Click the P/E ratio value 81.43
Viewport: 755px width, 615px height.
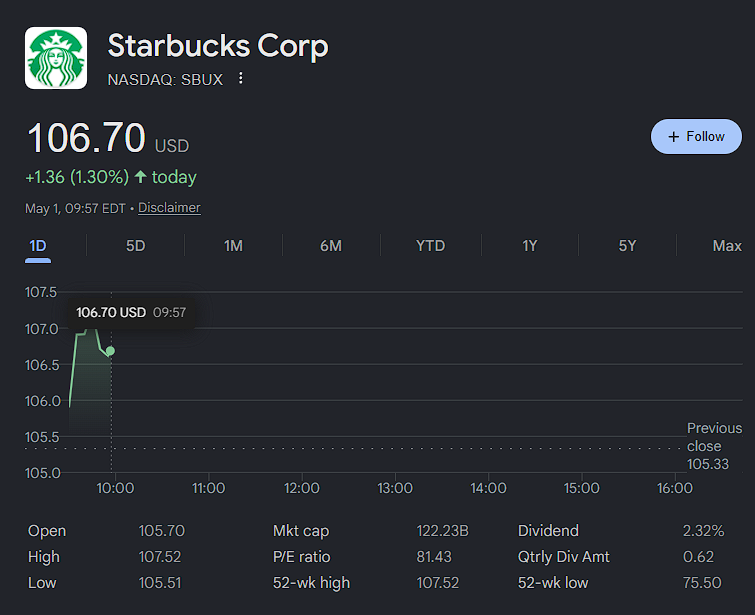tap(434, 557)
